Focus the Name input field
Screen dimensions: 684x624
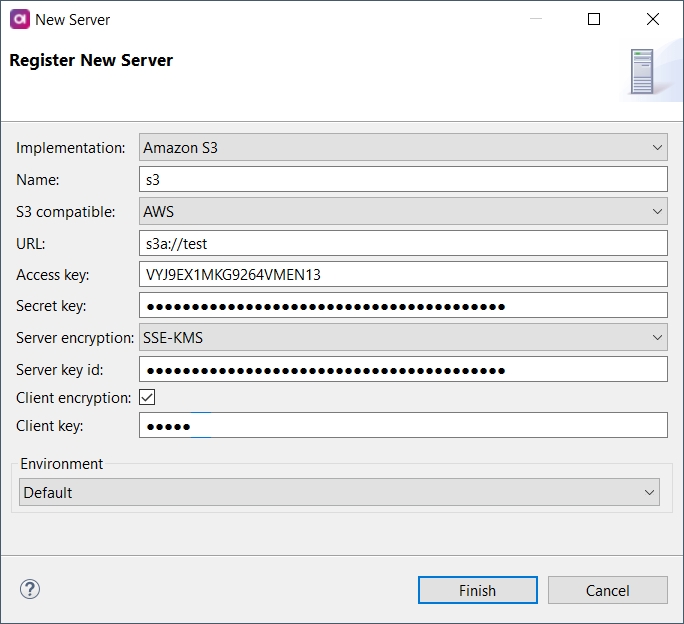[x=403, y=180]
